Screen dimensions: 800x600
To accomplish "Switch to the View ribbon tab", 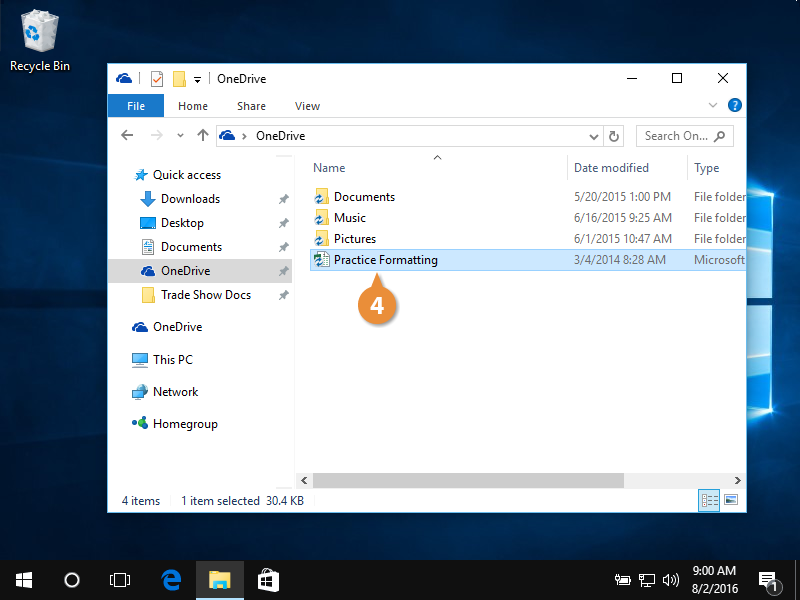I will tap(307, 106).
